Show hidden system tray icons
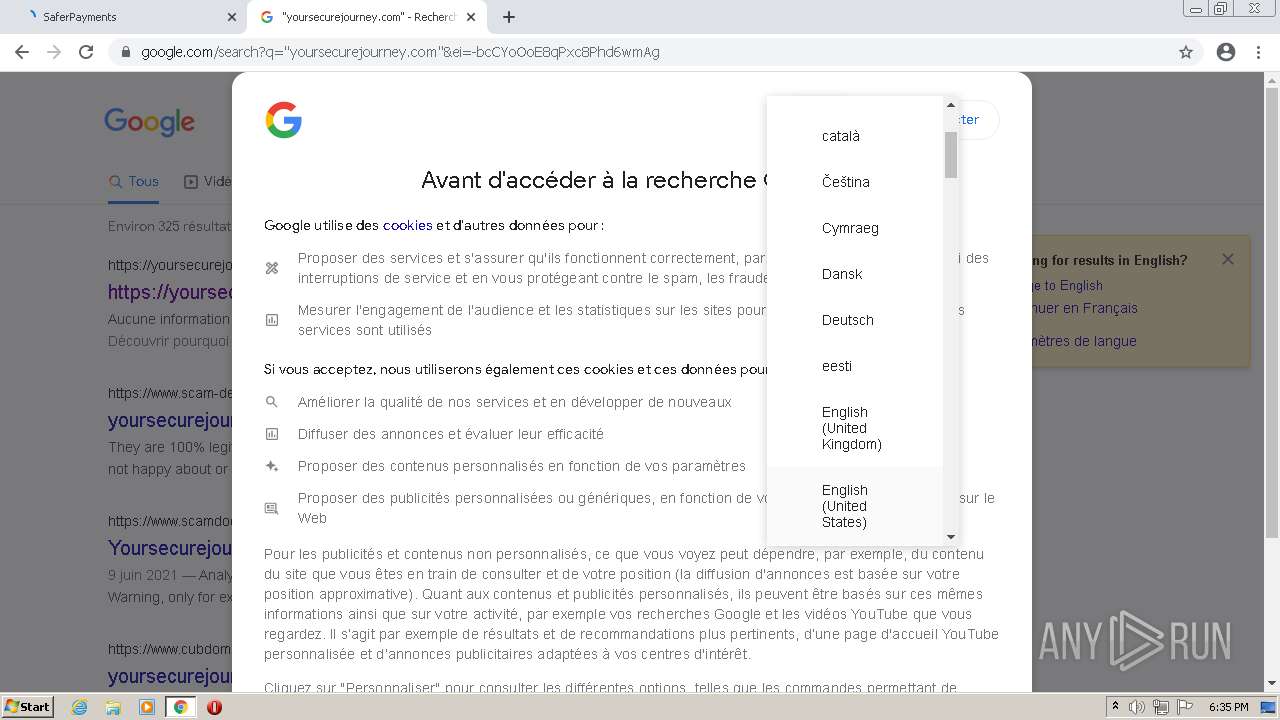1280x720 pixels. tap(1116, 707)
